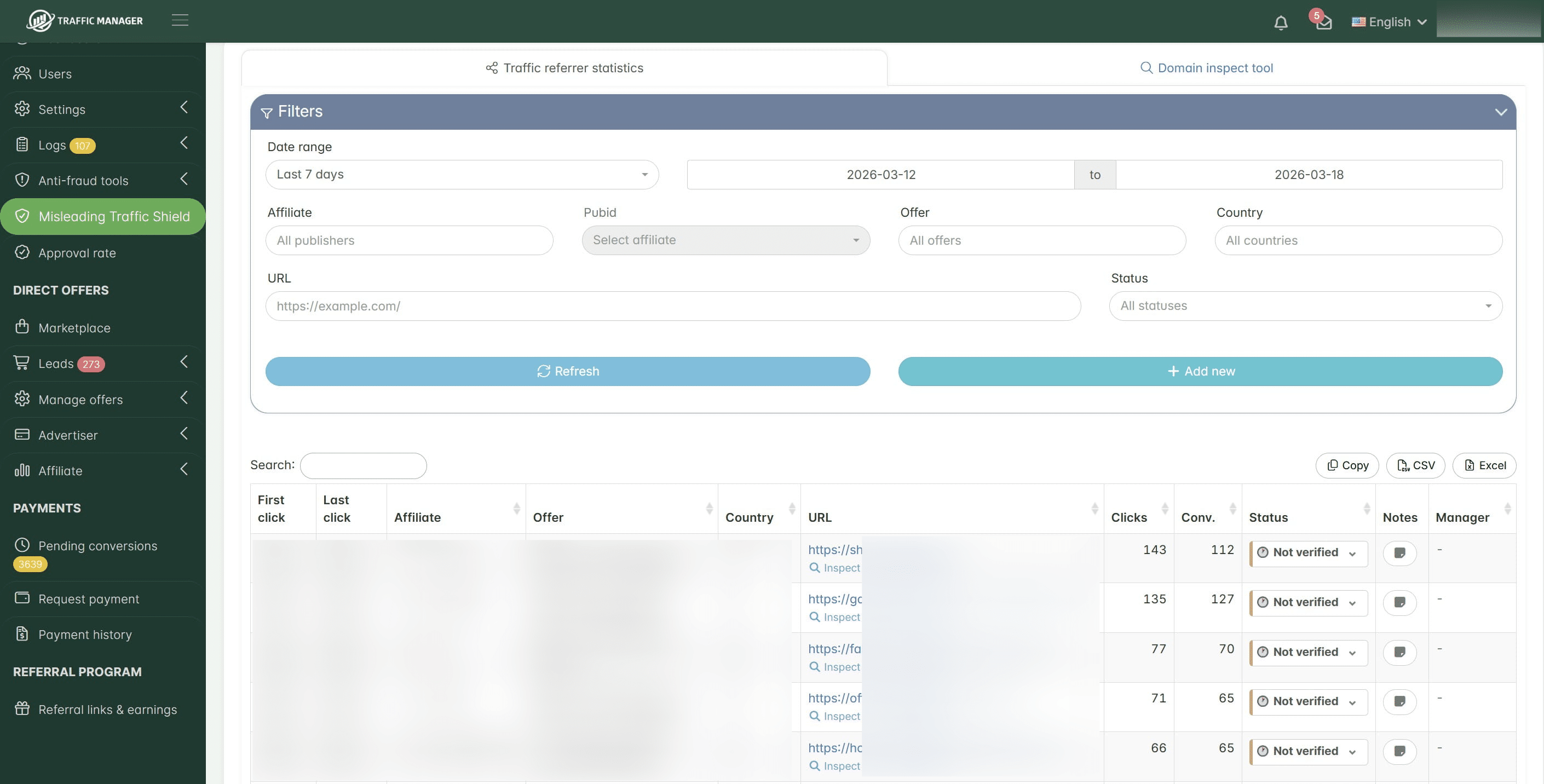The height and width of the screenshot is (784, 1544).
Task: Open notes icon for 143 clicks row
Action: pyautogui.click(x=1399, y=554)
